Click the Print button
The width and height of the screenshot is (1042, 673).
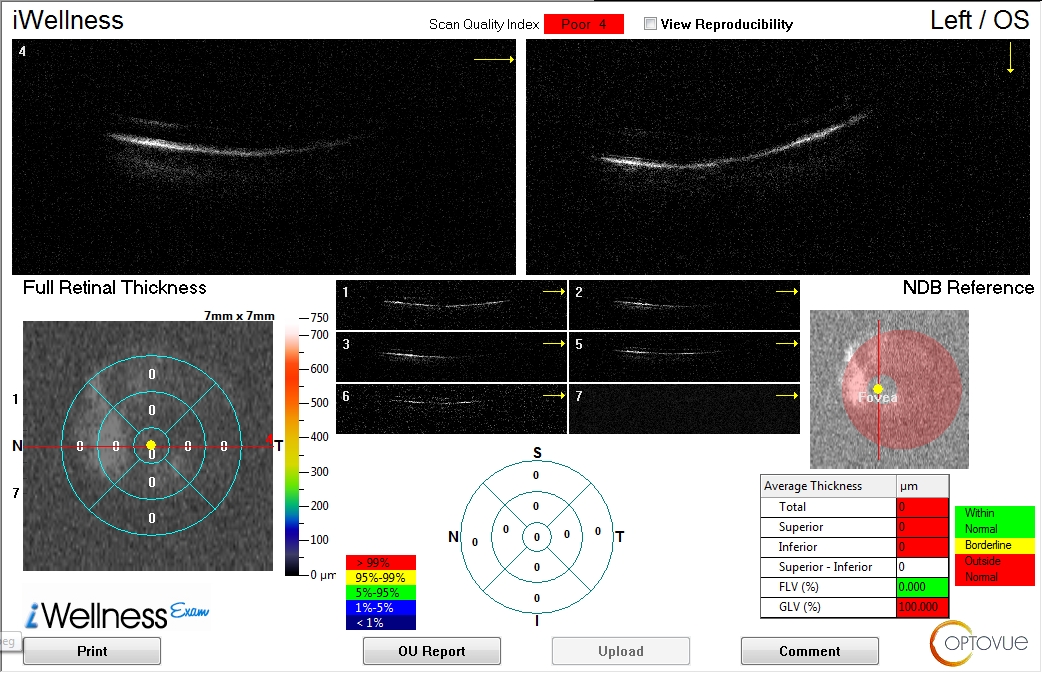coord(91,651)
